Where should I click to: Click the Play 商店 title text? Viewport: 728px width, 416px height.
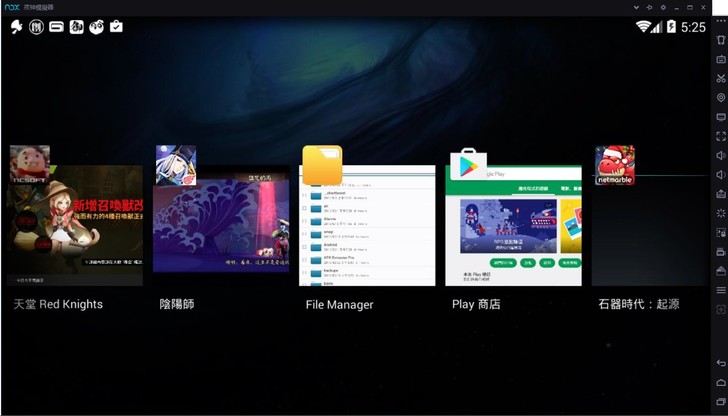click(476, 304)
